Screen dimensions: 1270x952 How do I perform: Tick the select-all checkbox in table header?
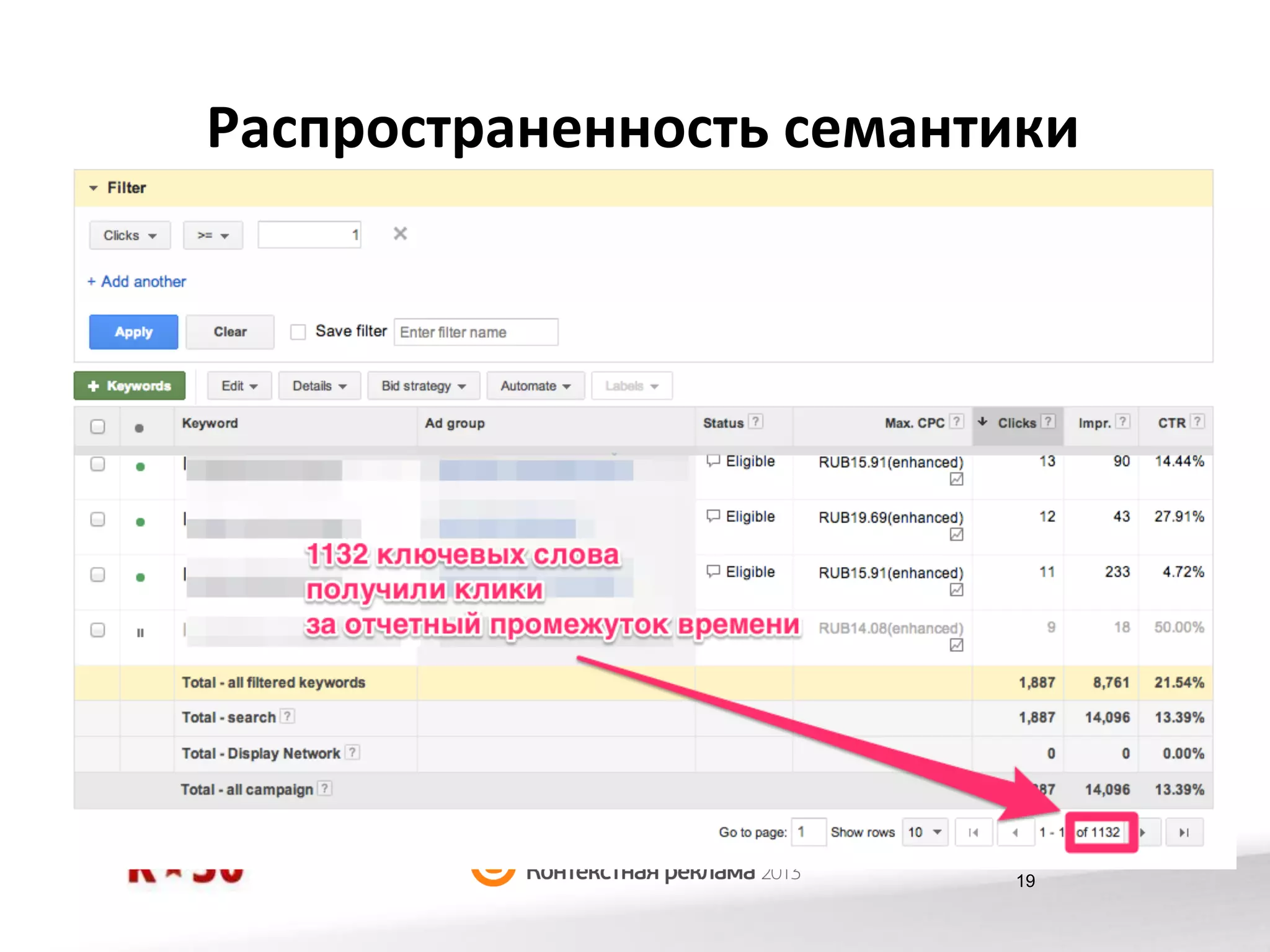coord(97,426)
